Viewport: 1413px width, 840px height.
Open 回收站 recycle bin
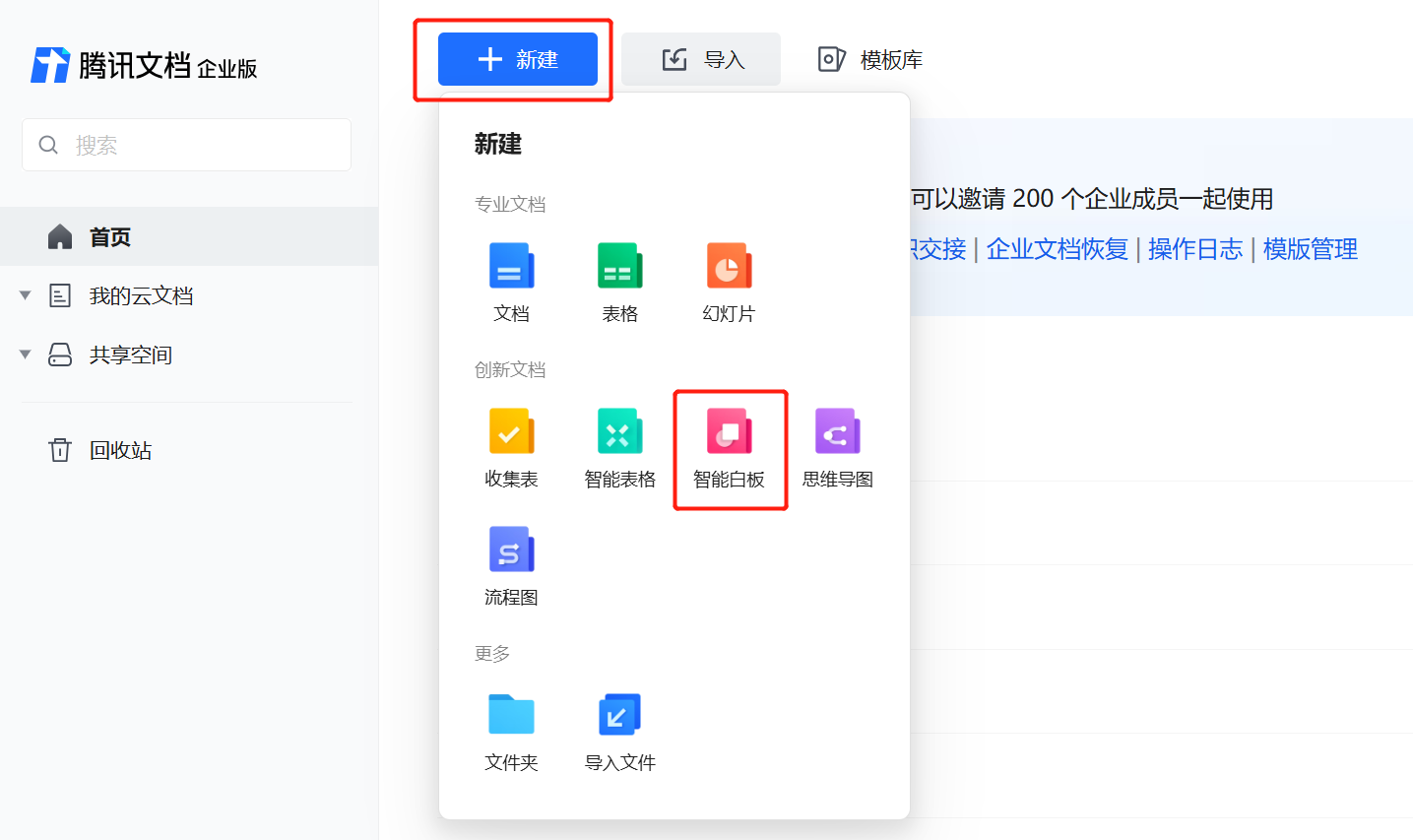point(120,450)
